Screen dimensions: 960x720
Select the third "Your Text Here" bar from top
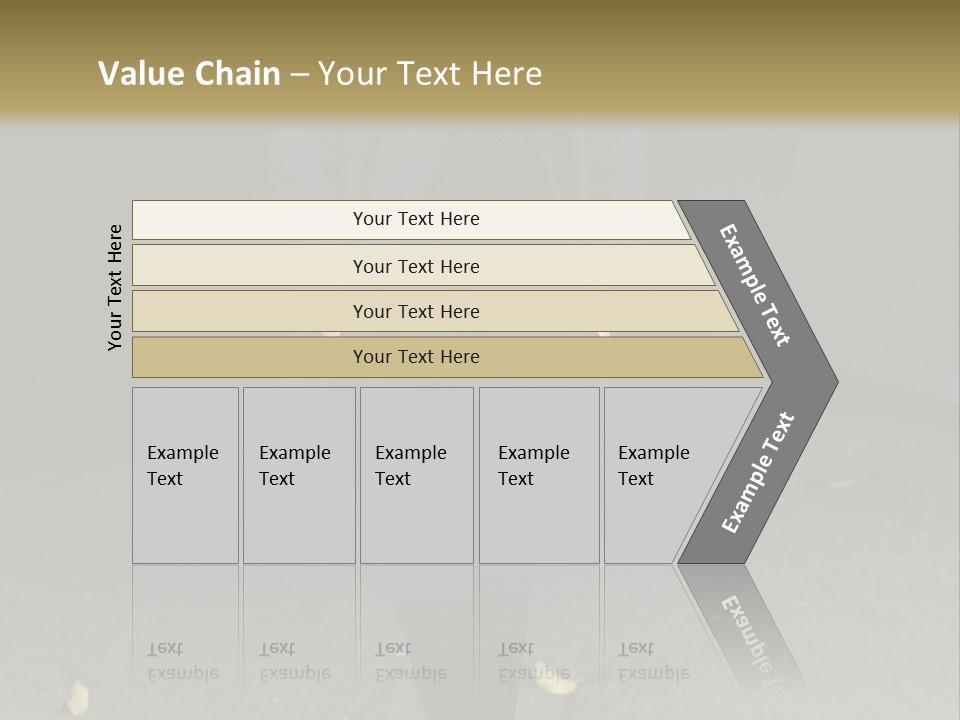tap(416, 311)
